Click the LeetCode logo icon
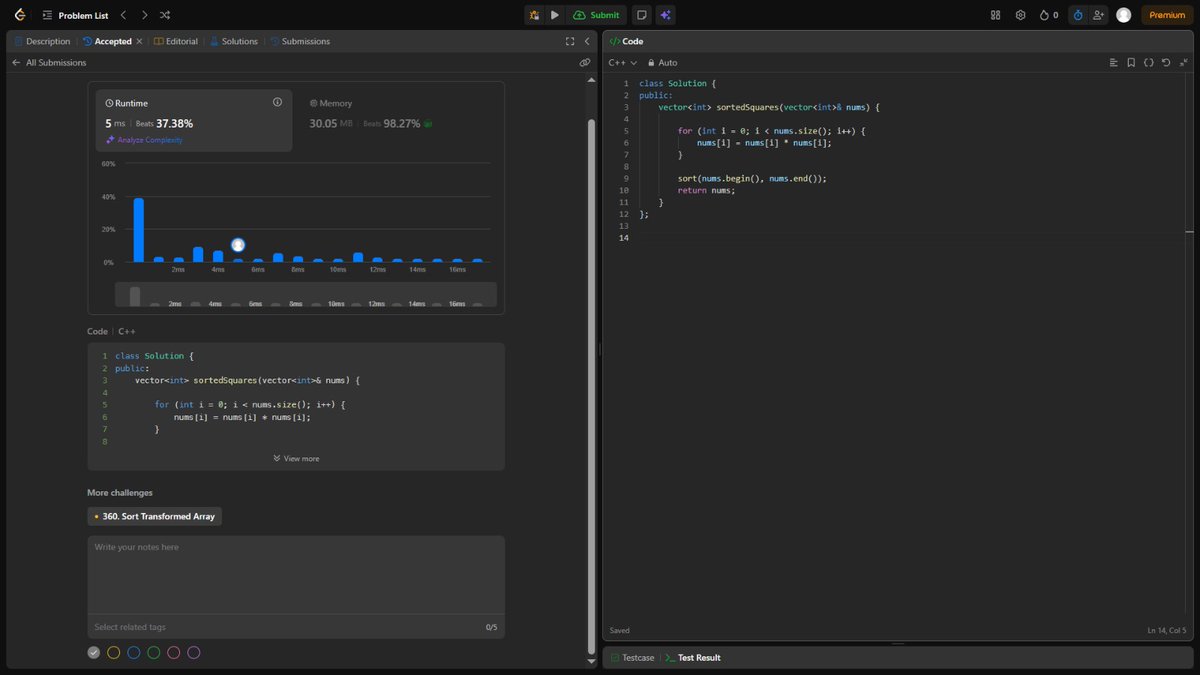Screen dimensions: 1200x675 [20, 15]
